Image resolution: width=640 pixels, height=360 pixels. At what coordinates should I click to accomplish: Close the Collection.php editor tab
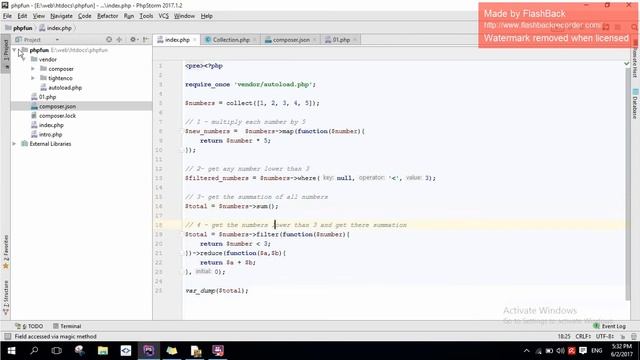coord(255,40)
